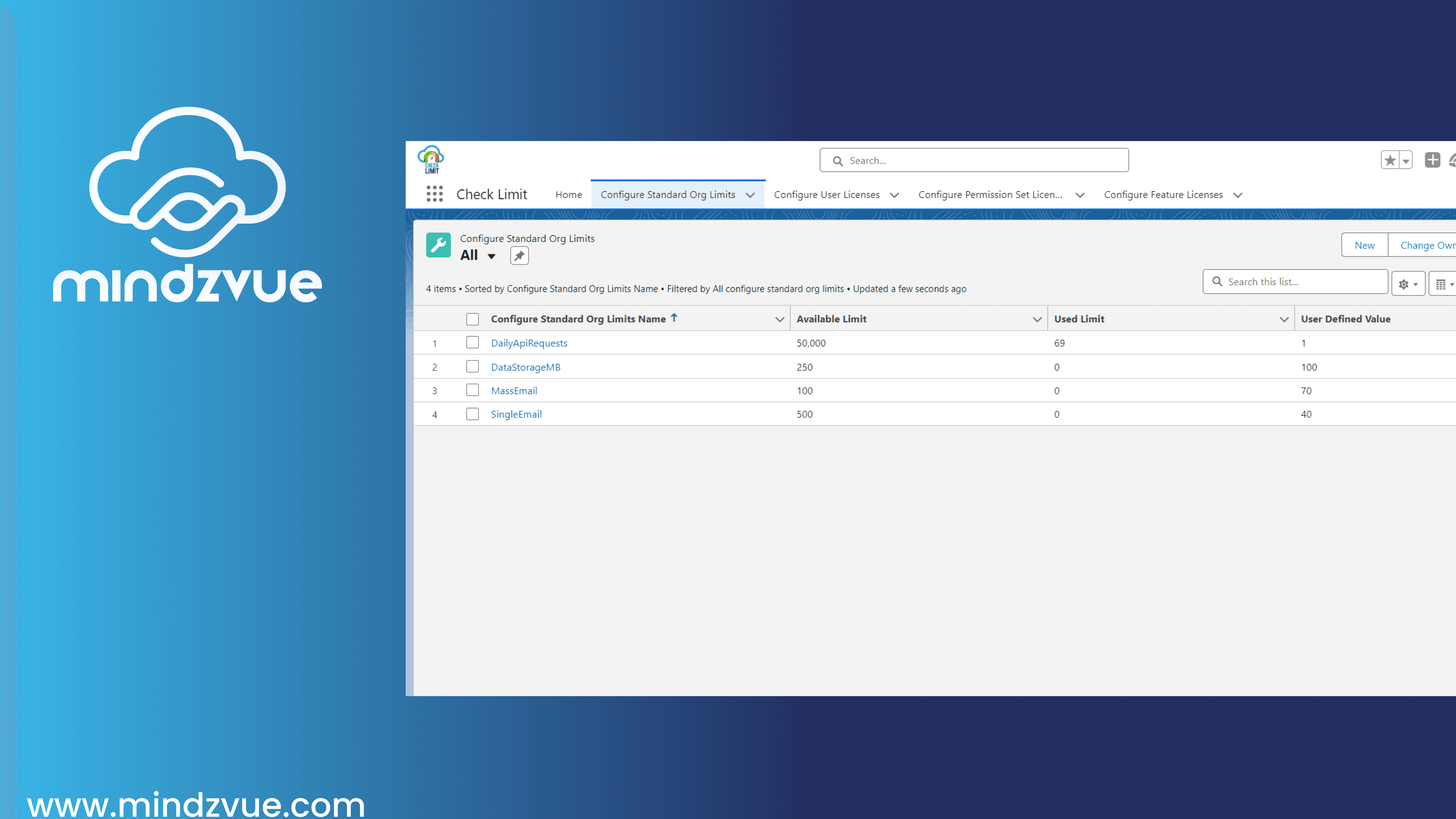1456x819 pixels.
Task: Switch to Configure Permission Set Licenses tab
Action: pyautogui.click(x=990, y=195)
